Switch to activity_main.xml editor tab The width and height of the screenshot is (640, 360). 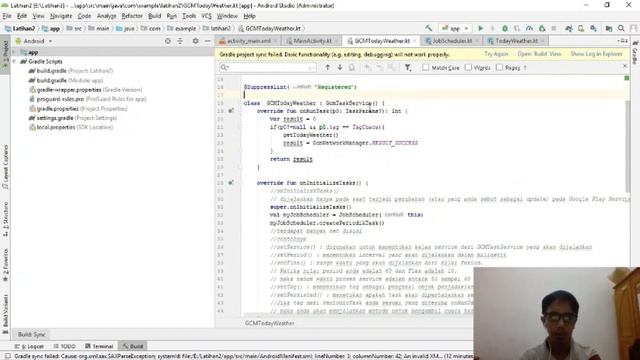click(248, 41)
